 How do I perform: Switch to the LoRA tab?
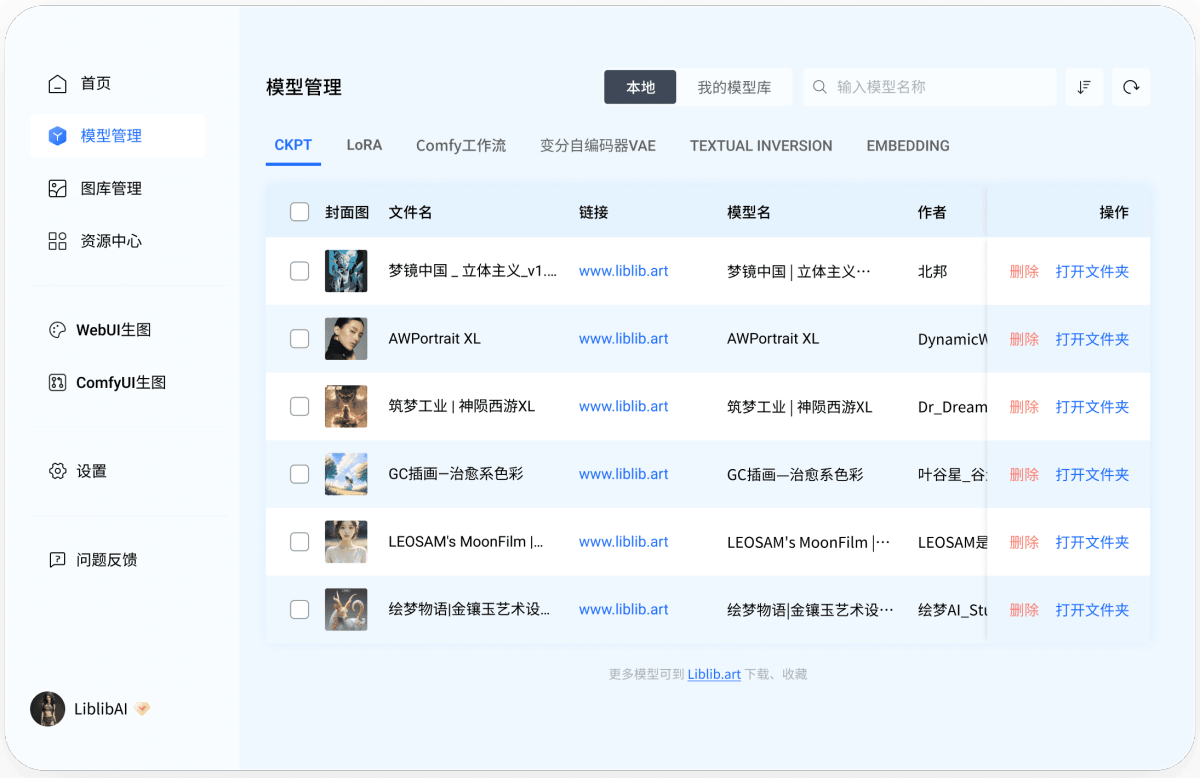pyautogui.click(x=364, y=145)
